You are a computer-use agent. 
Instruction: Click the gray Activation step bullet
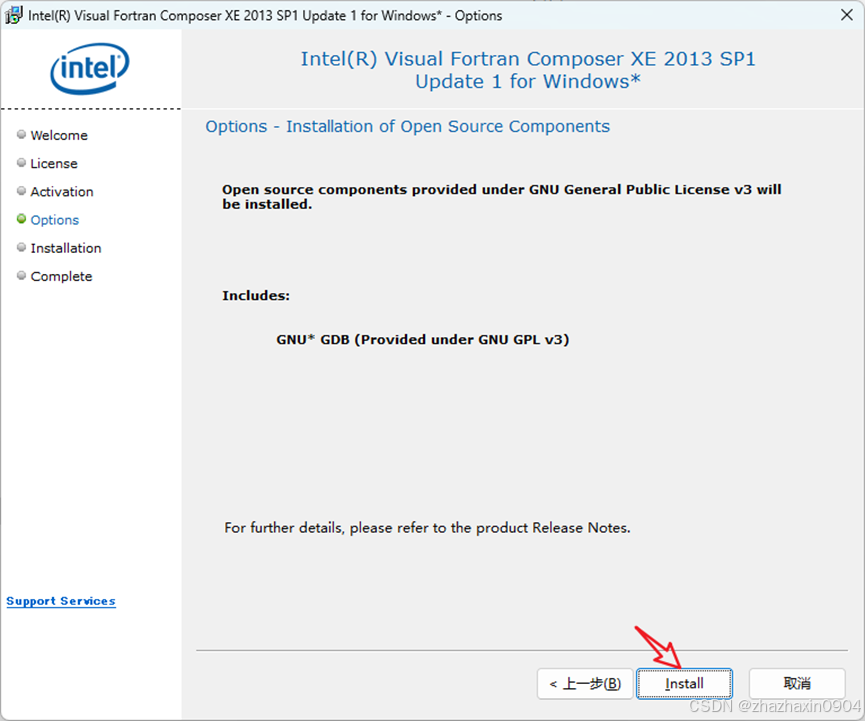coord(22,190)
